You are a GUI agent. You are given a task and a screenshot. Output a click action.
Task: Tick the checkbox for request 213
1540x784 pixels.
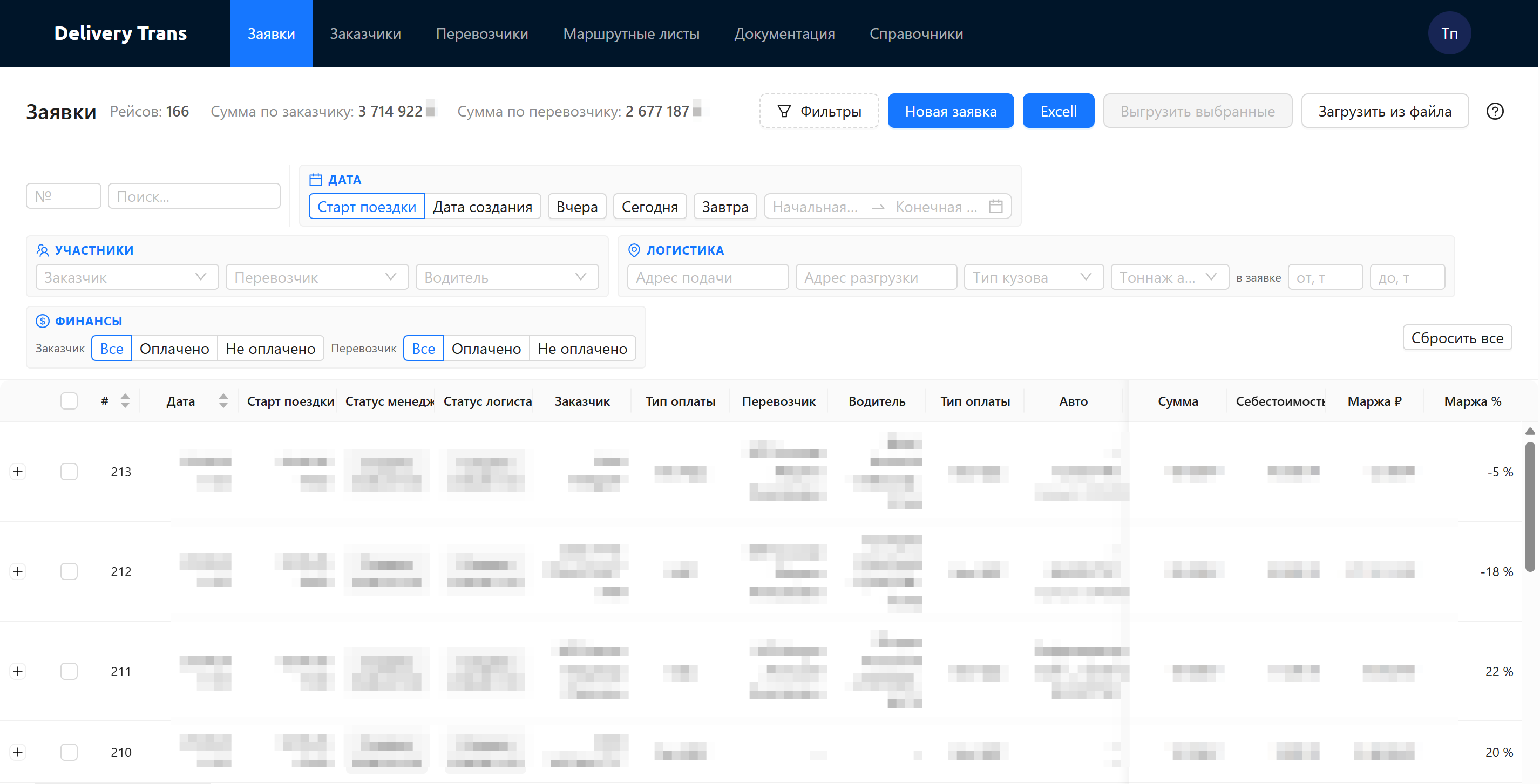[x=69, y=472]
